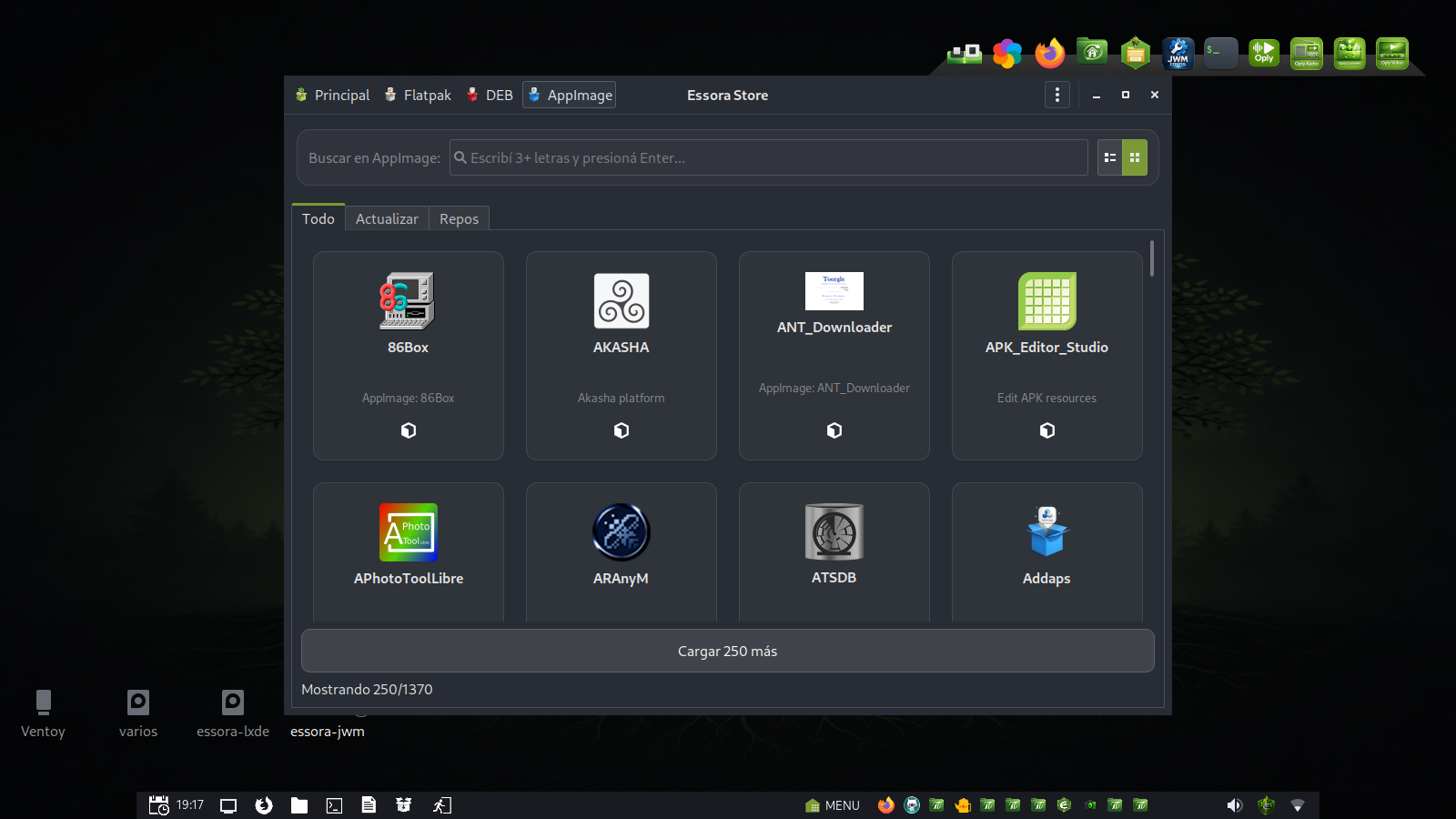This screenshot has width=1456, height=819.
Task: Select the Todo tab
Action: tap(318, 218)
